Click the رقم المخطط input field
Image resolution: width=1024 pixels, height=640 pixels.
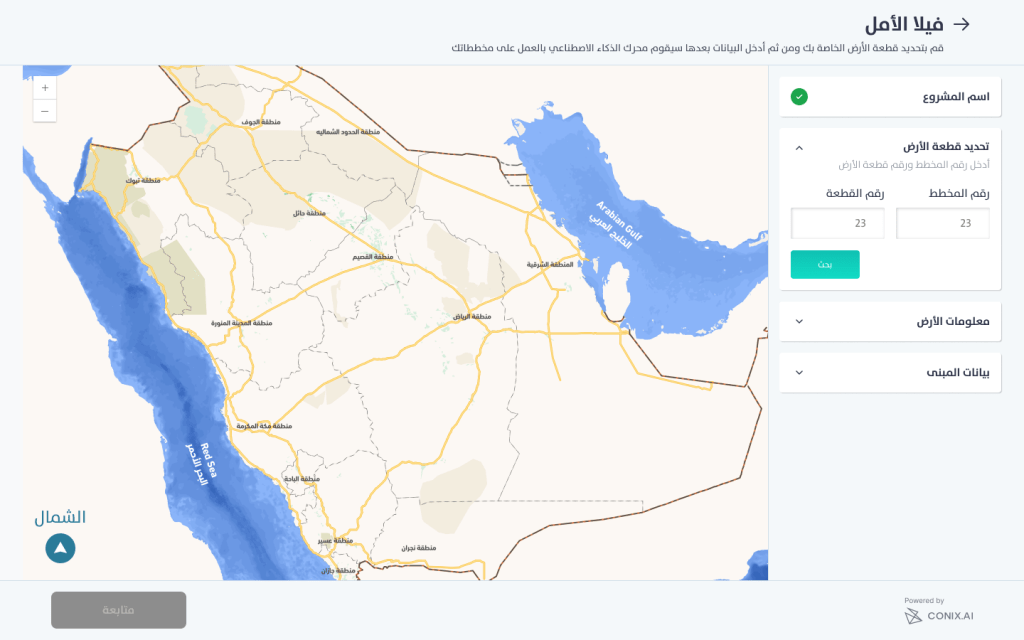pyautogui.click(x=942, y=224)
